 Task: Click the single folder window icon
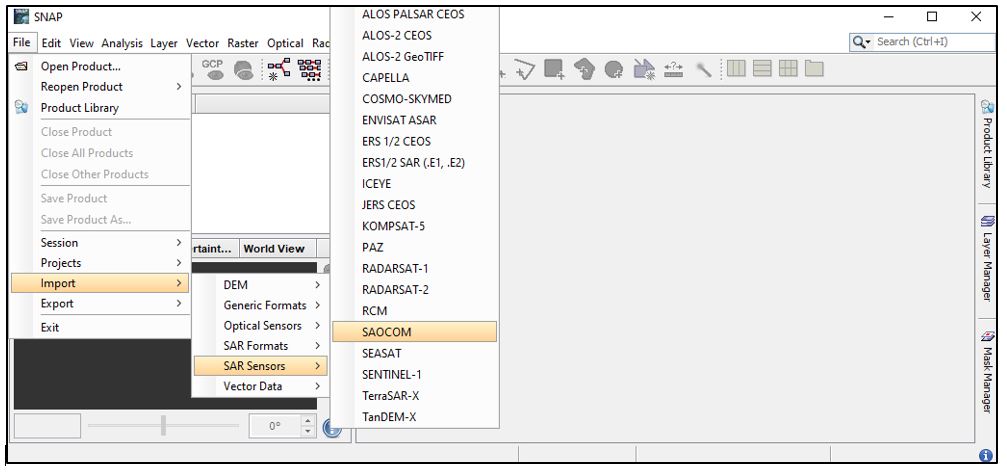click(814, 68)
